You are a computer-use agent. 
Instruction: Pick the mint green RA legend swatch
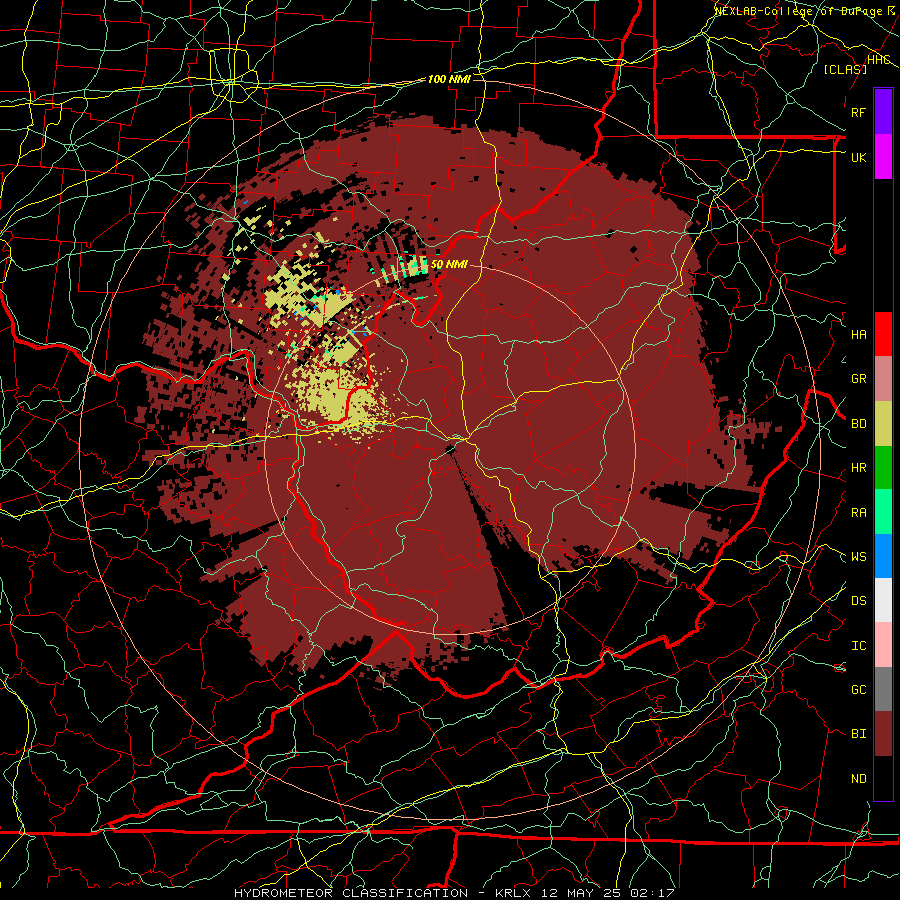coord(883,512)
